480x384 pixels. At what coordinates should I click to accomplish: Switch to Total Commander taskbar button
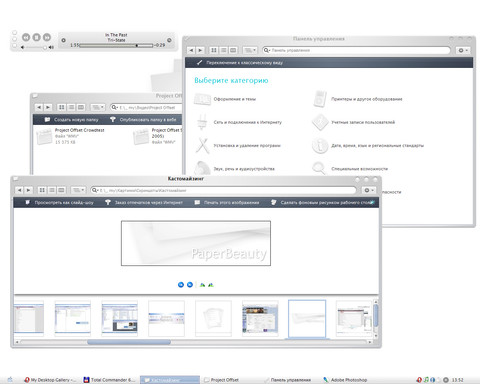click(109, 380)
